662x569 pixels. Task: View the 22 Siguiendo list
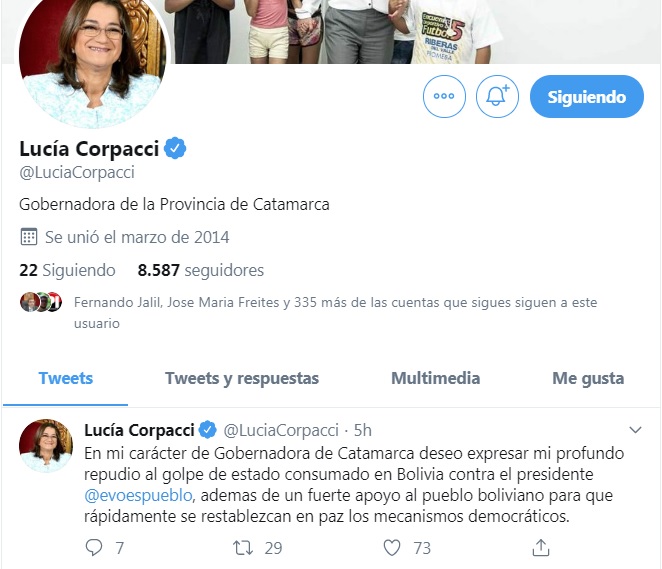(x=67, y=270)
